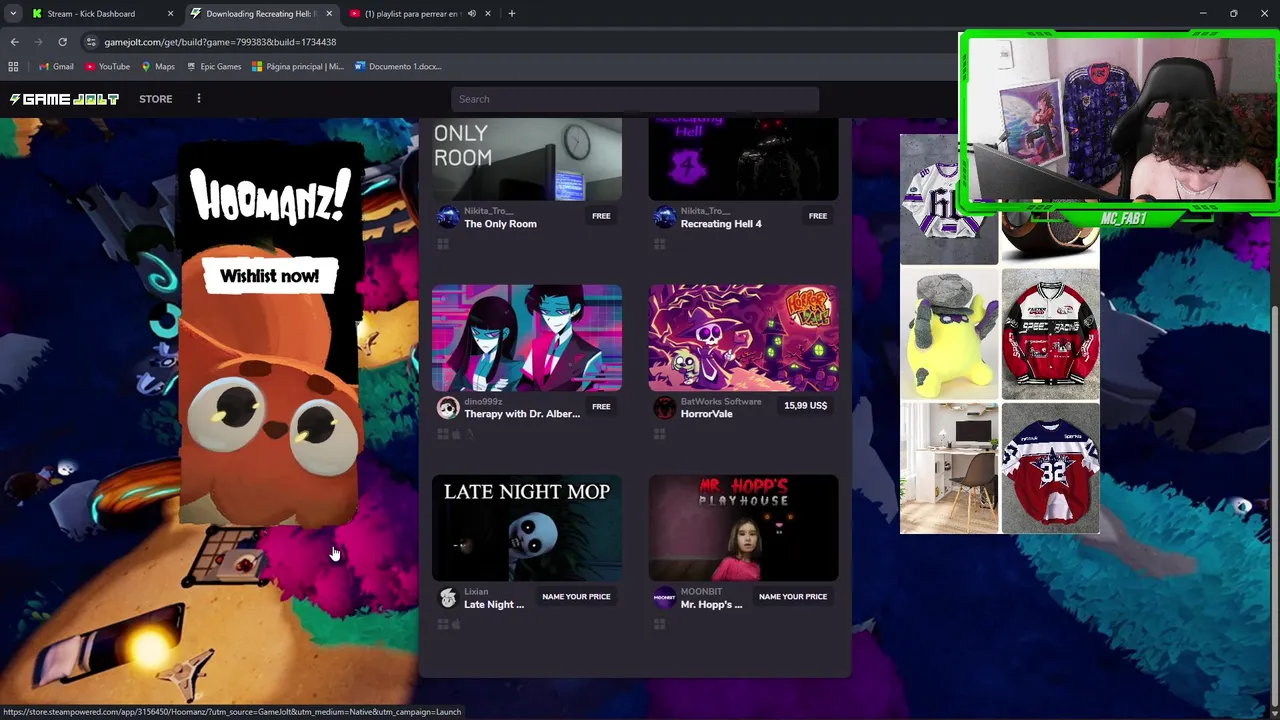Open Mr. Hopp's Playhouse thumbnail

(743, 528)
